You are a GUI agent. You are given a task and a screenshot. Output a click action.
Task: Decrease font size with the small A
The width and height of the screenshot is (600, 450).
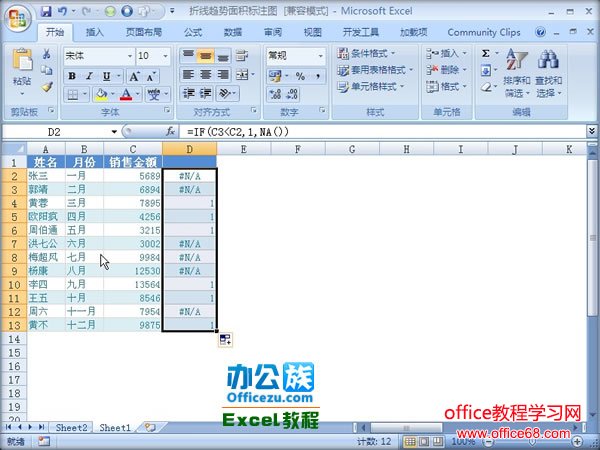[151, 76]
